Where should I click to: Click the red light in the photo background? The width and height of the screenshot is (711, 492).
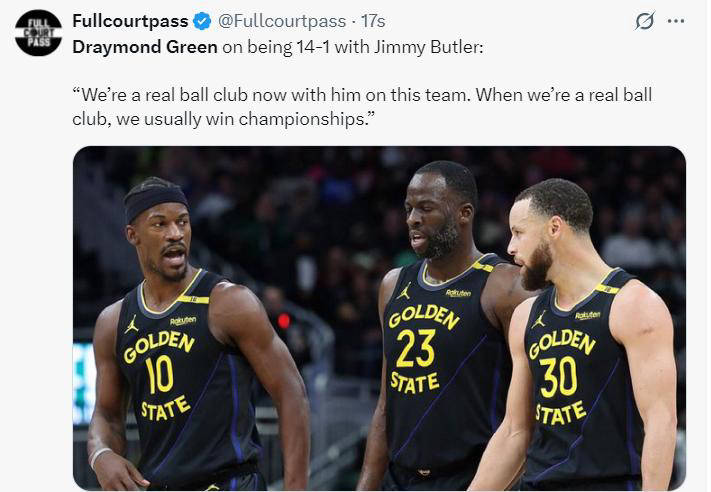[x=284, y=321]
